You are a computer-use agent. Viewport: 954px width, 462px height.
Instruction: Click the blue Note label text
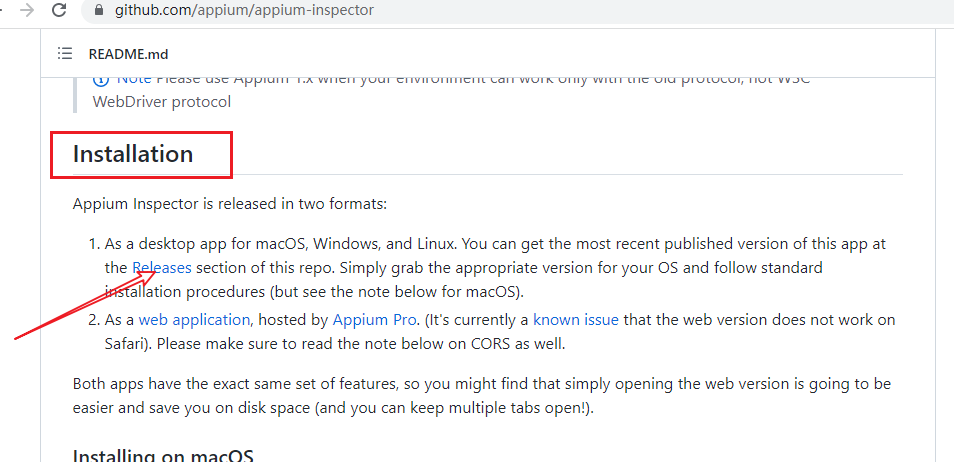tap(134, 80)
